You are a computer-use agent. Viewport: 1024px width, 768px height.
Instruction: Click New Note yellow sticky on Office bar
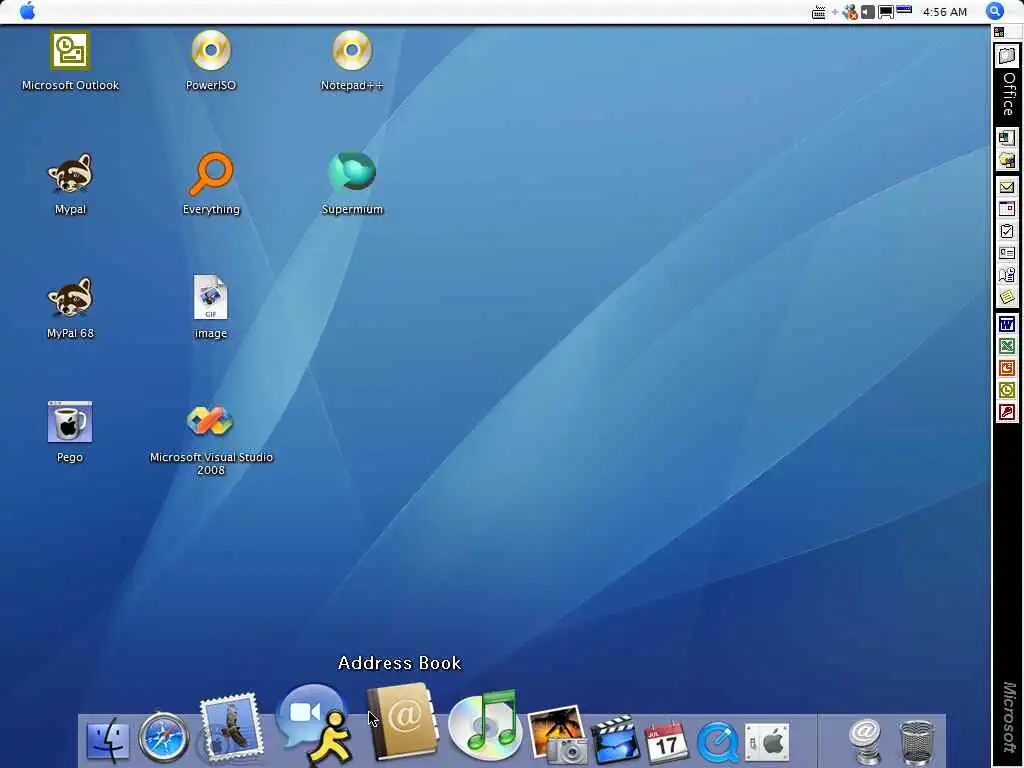(x=1006, y=297)
